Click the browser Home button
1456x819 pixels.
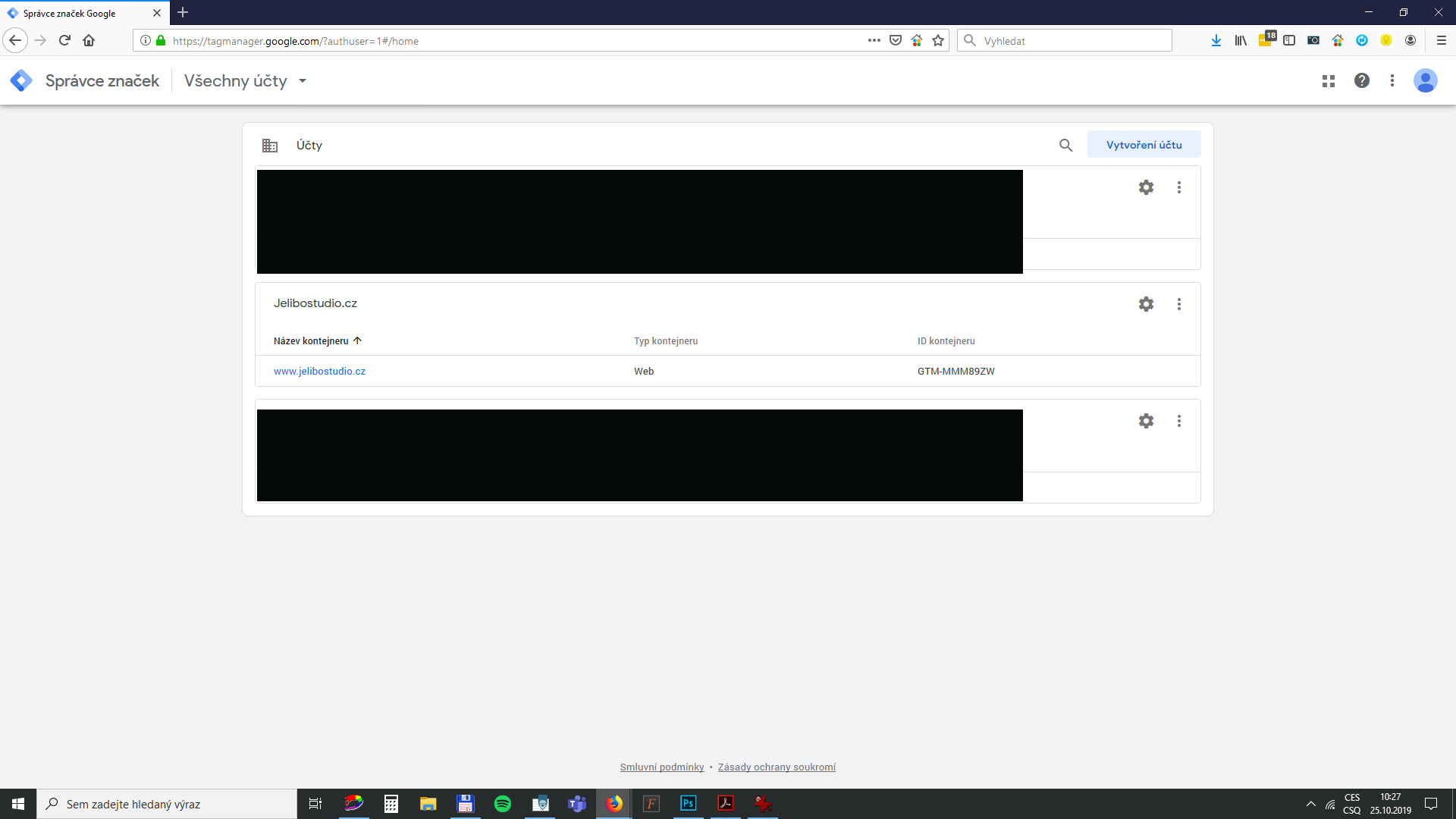(89, 40)
